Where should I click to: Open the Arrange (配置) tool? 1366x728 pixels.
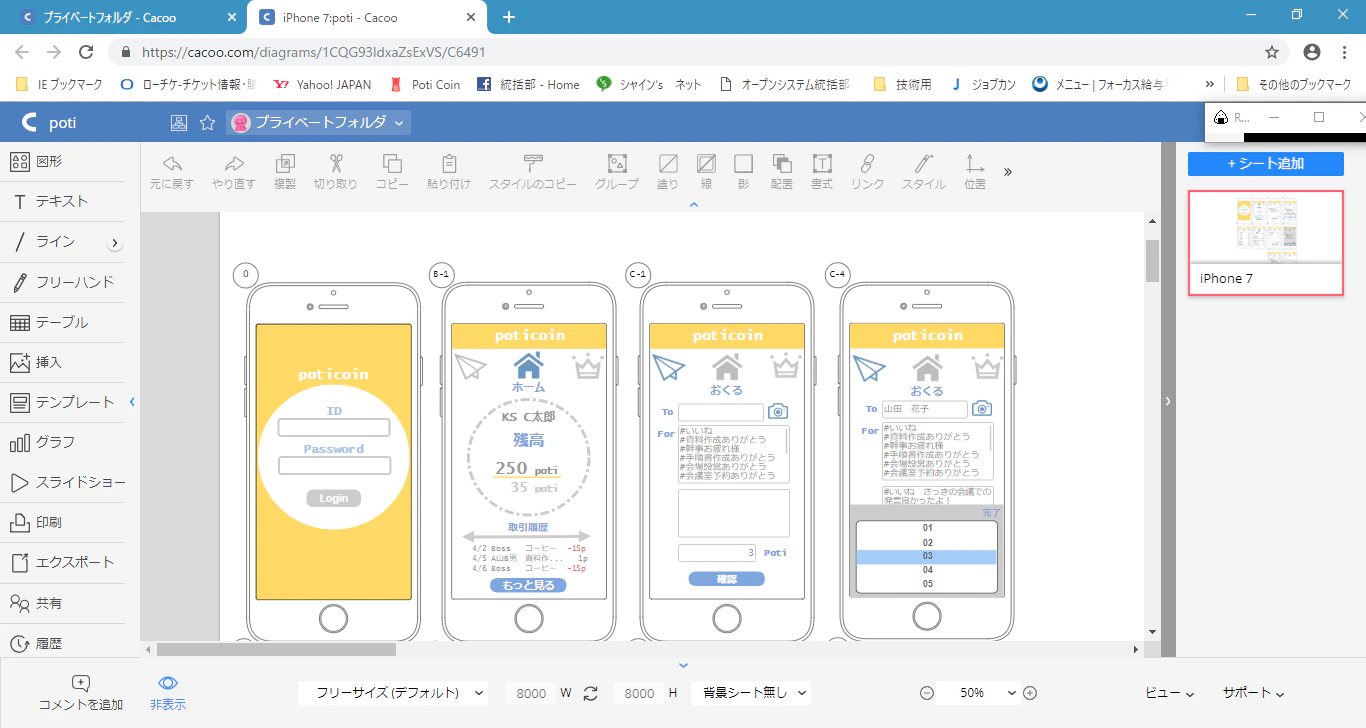(x=782, y=171)
